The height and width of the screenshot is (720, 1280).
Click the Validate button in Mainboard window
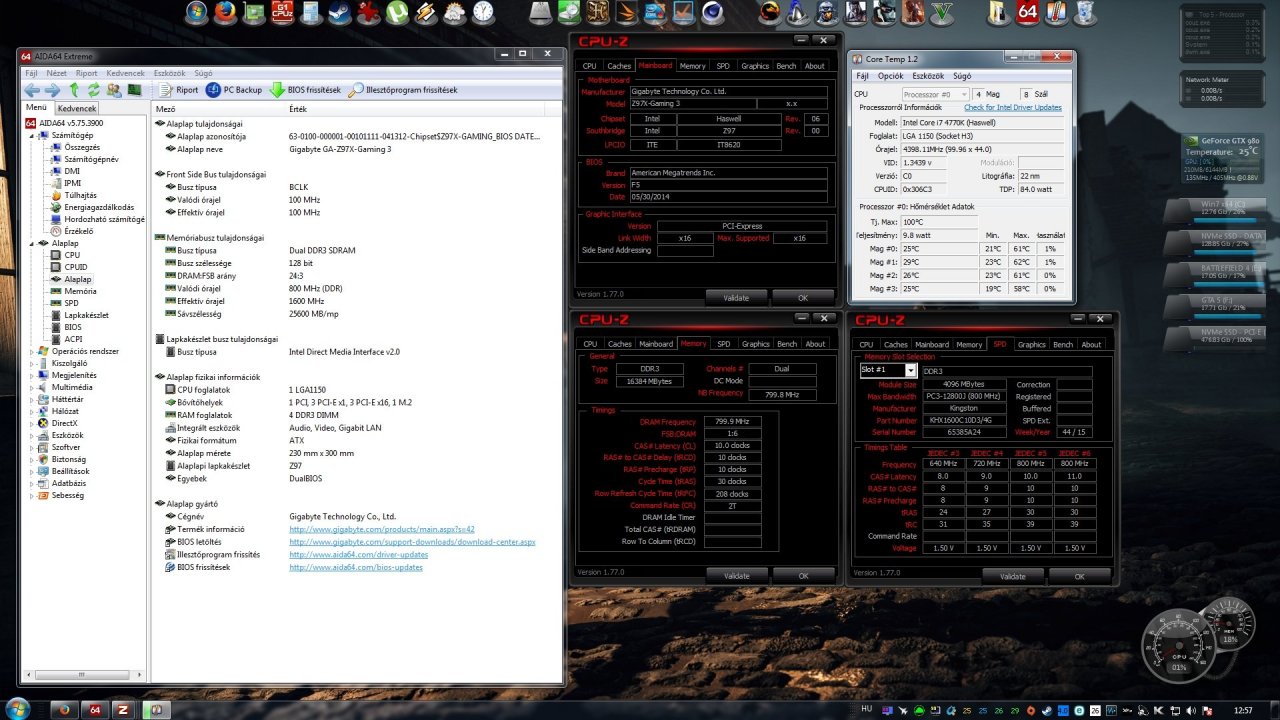(737, 297)
